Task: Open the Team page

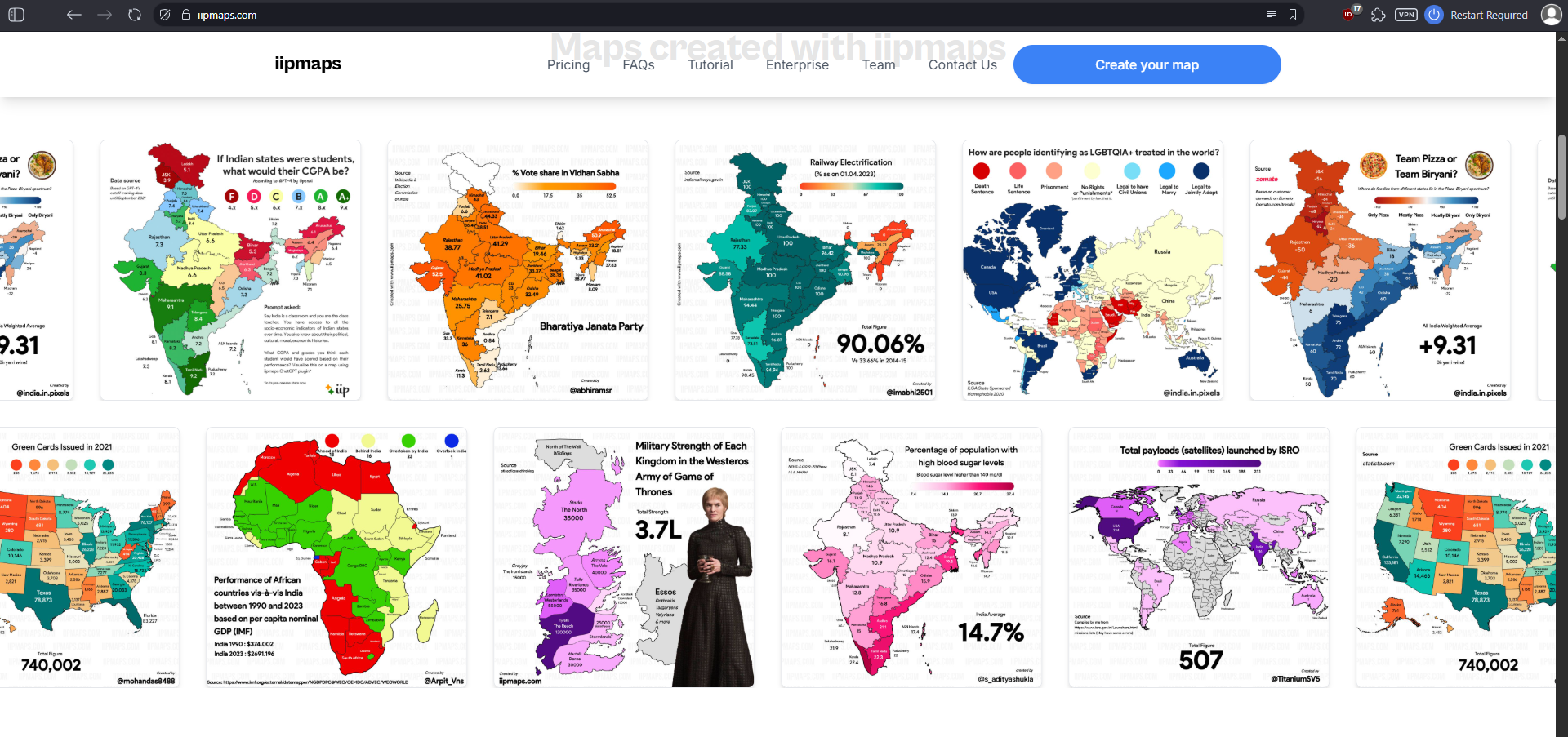Action: (879, 64)
